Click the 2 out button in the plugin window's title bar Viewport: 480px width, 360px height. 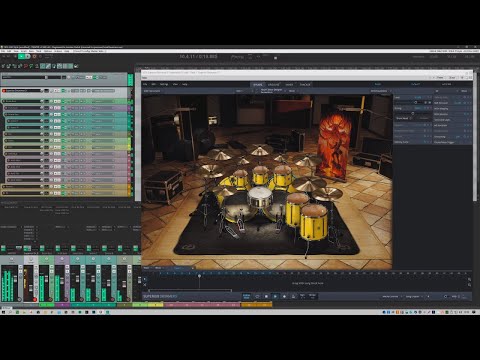(x=452, y=77)
